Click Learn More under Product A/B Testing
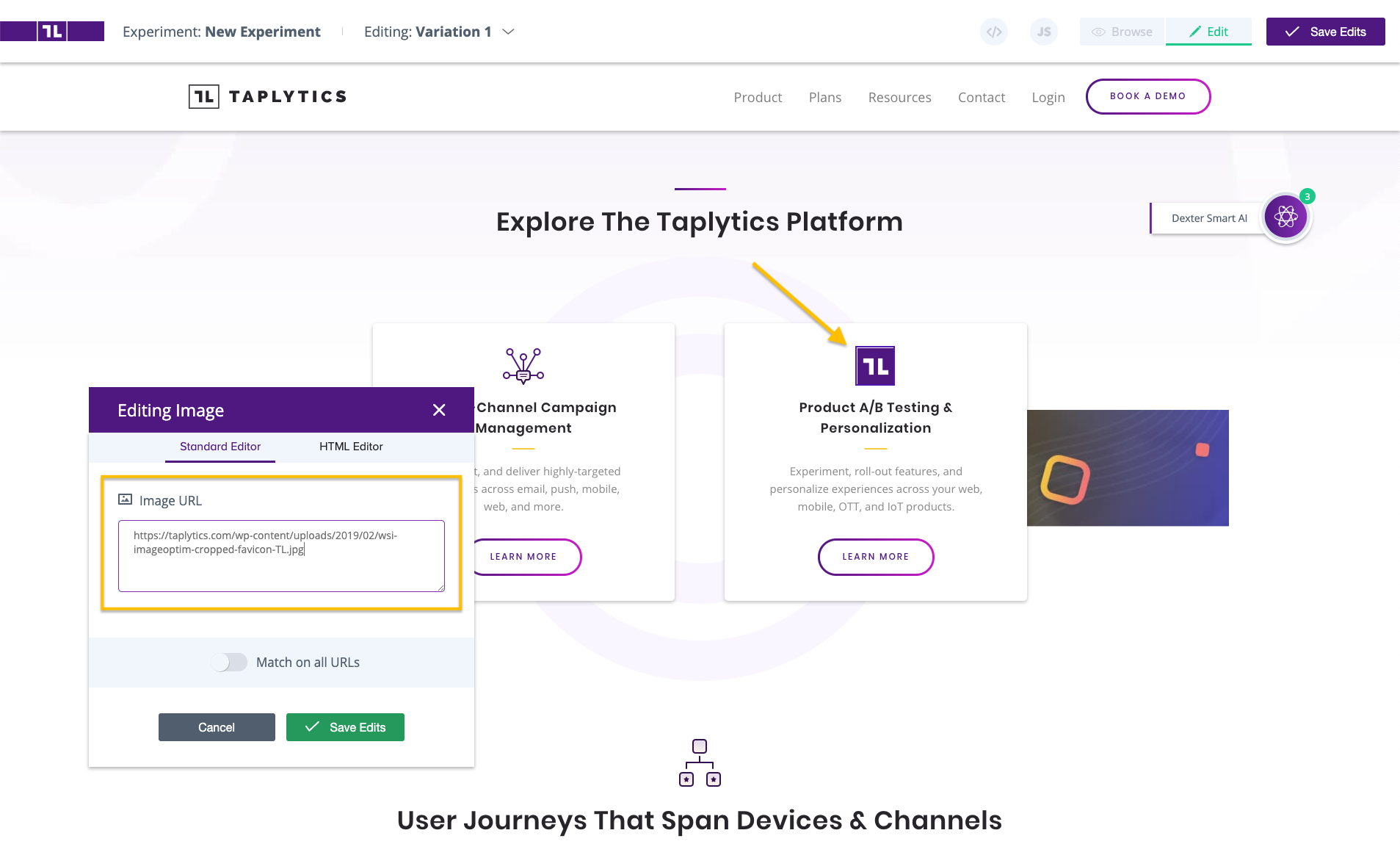The image size is (1400, 844). tap(876, 557)
